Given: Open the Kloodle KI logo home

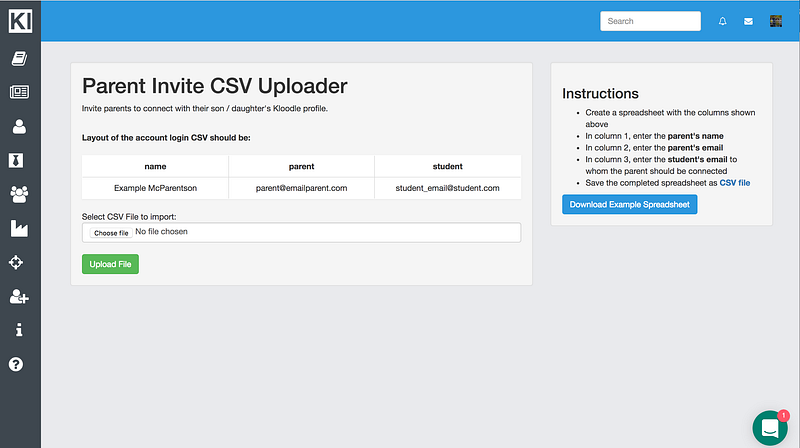Looking at the screenshot, I should [20, 21].
